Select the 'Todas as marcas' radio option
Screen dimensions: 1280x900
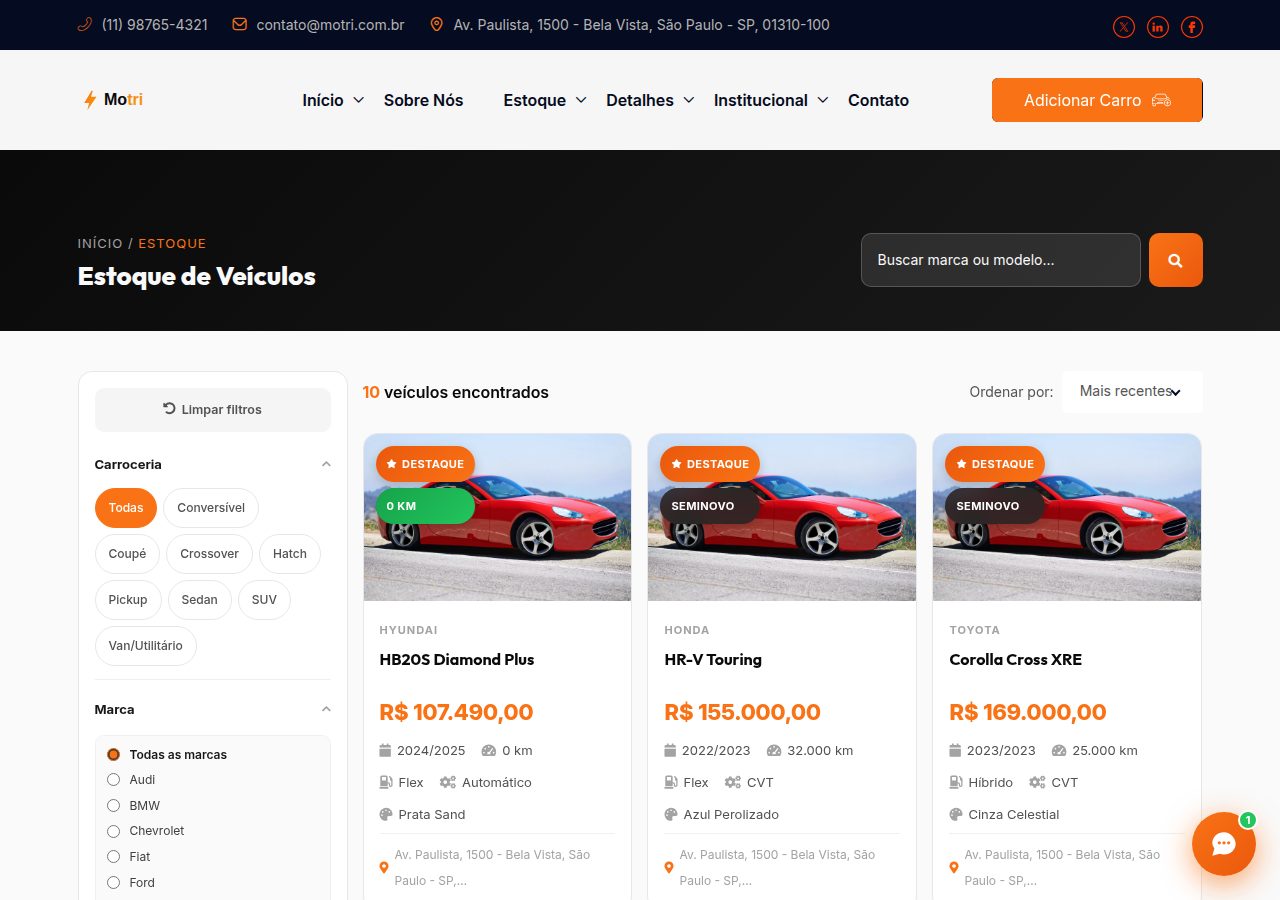(x=113, y=754)
